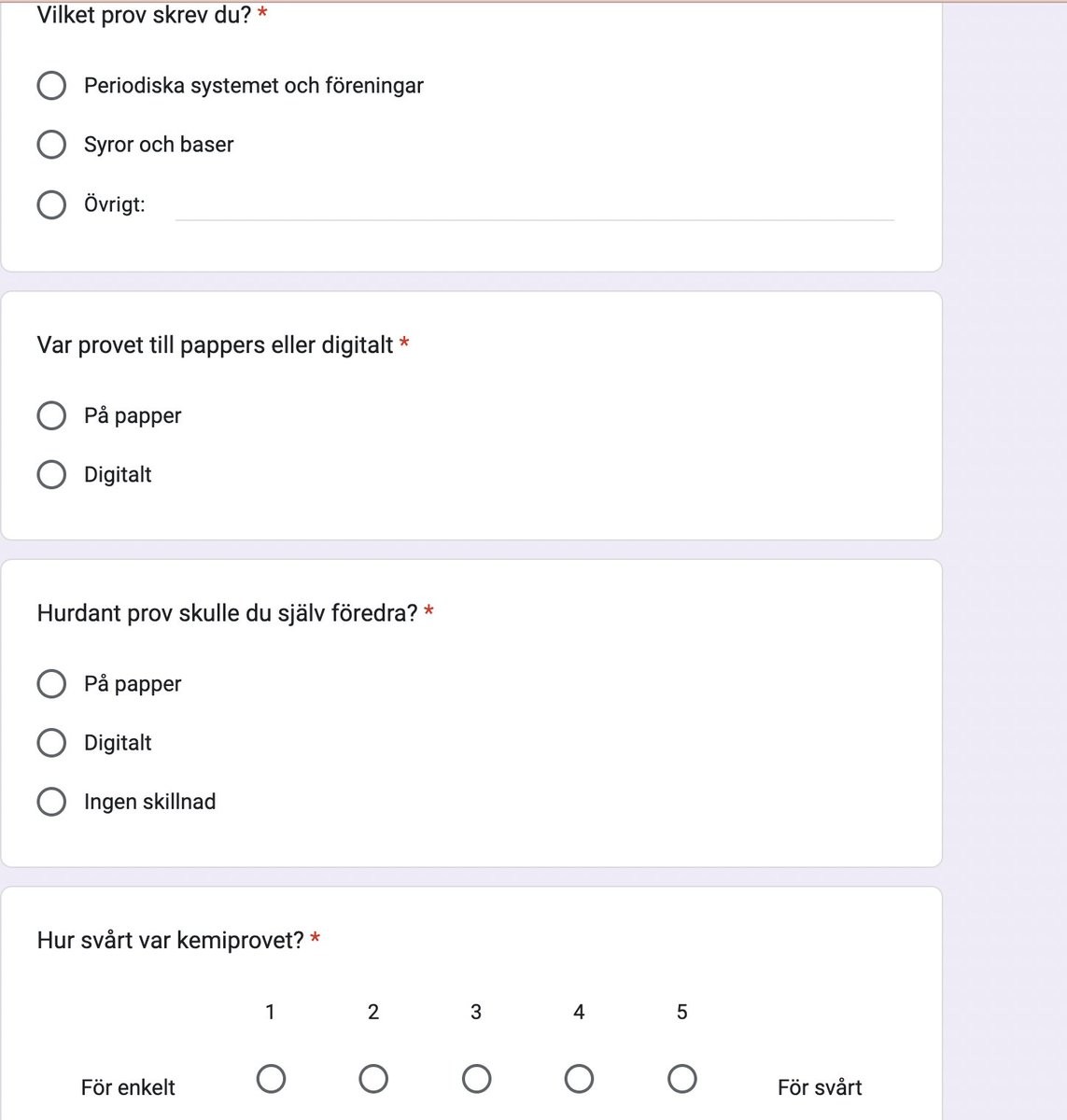Screen dimensions: 1067x1120
Task: Click the 'För enkelt' scale label
Action: pos(128,1087)
